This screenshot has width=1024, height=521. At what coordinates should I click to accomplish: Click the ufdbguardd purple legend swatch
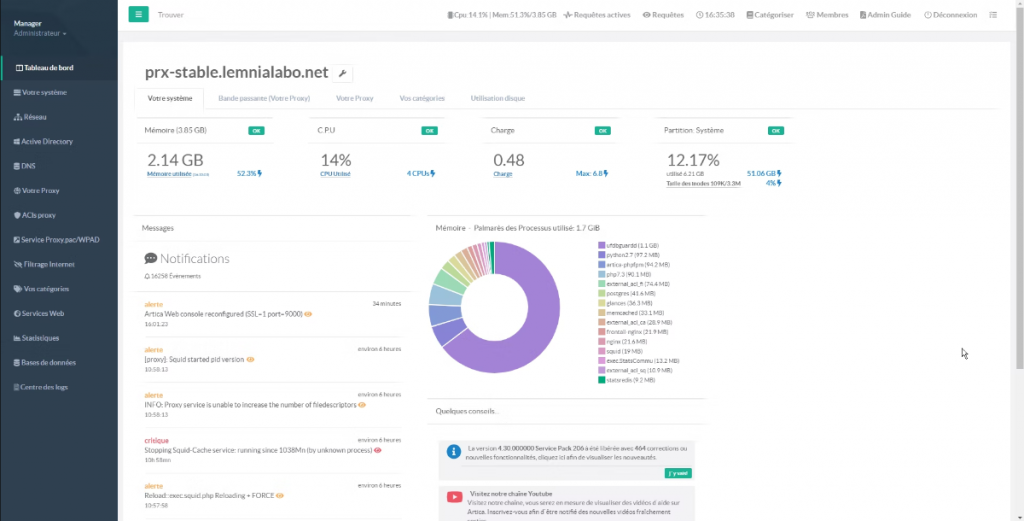coord(601,245)
